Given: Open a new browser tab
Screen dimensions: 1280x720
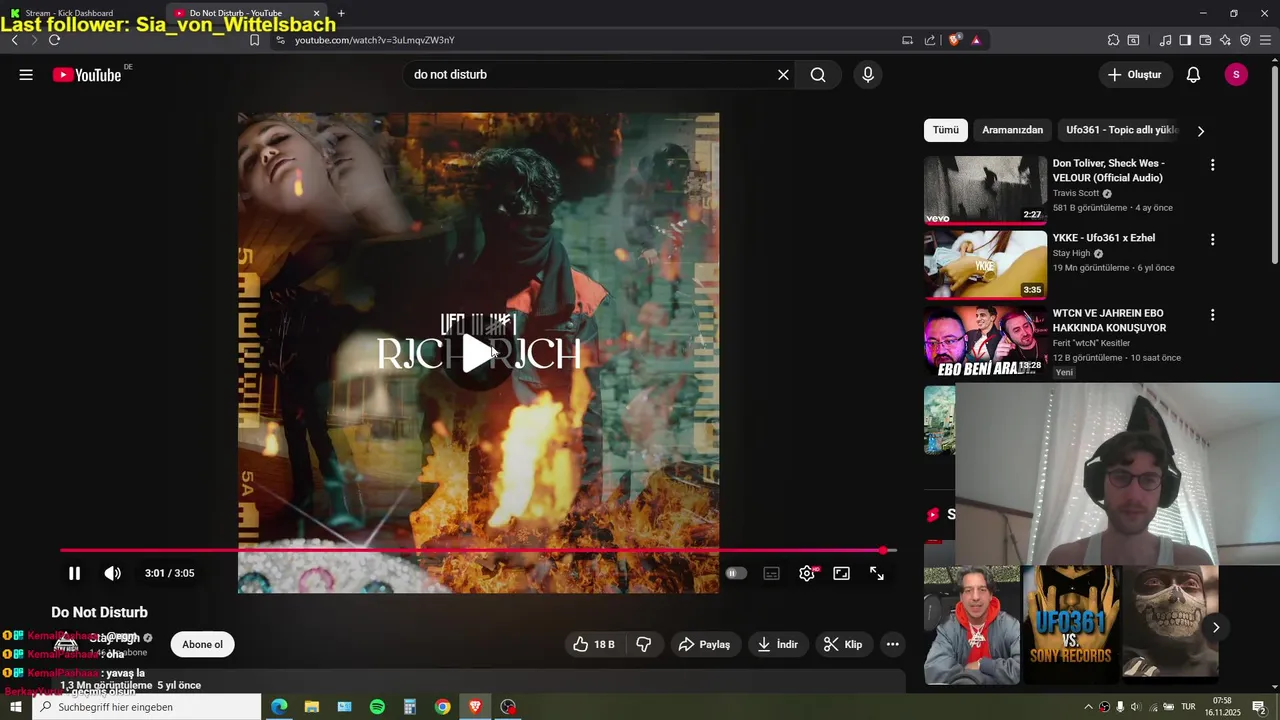Looking at the screenshot, I should [341, 13].
